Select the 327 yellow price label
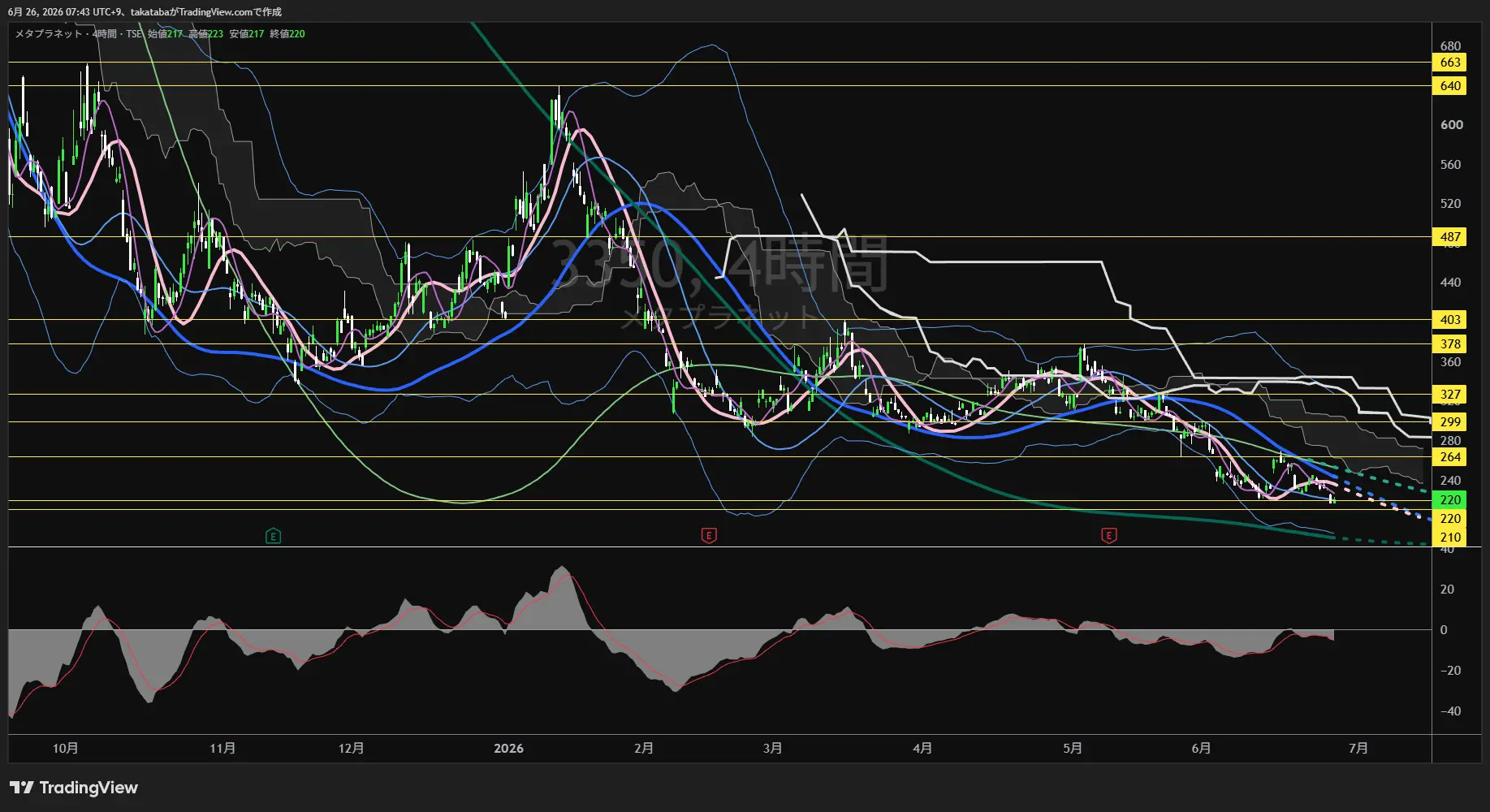The width and height of the screenshot is (1490, 812). pyautogui.click(x=1449, y=395)
